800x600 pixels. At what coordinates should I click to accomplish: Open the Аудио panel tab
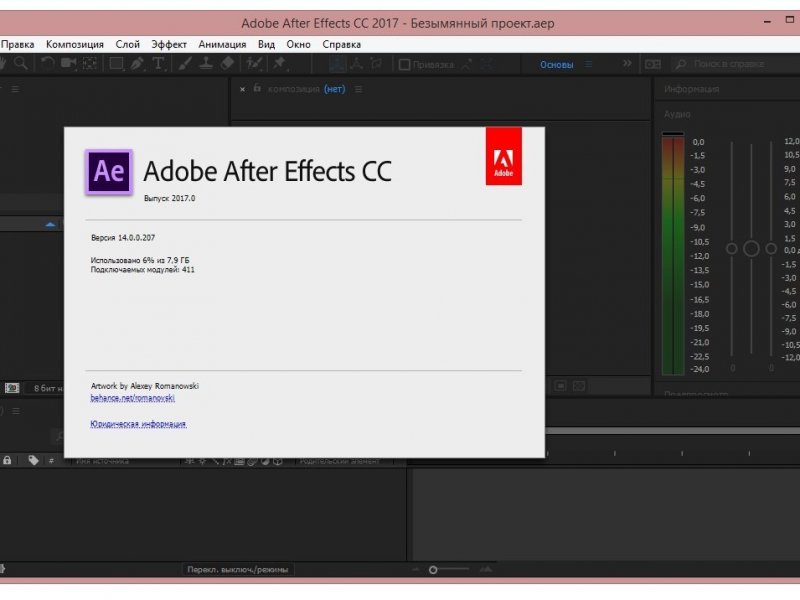tap(677, 114)
